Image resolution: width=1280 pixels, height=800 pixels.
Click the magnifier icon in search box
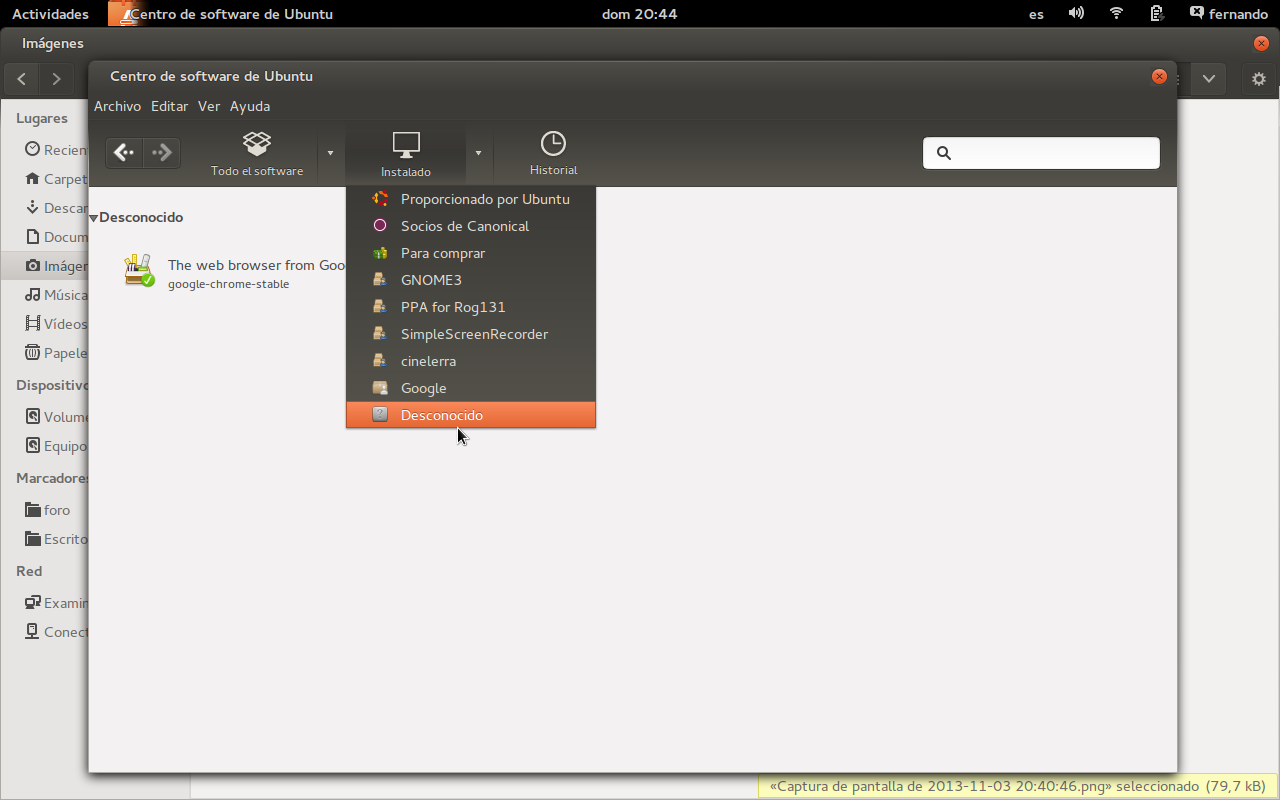(x=943, y=153)
